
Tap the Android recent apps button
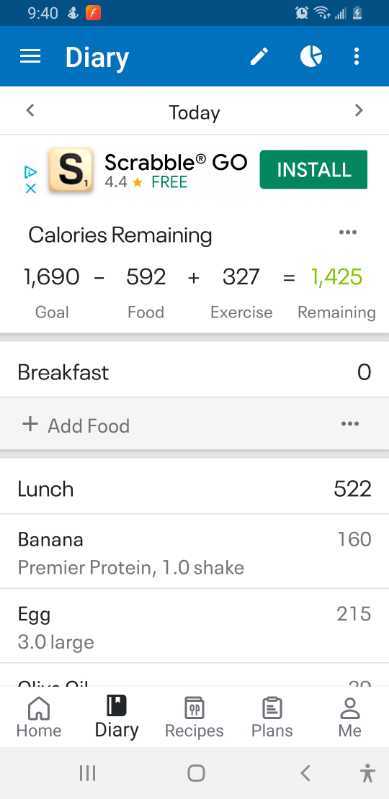88,774
